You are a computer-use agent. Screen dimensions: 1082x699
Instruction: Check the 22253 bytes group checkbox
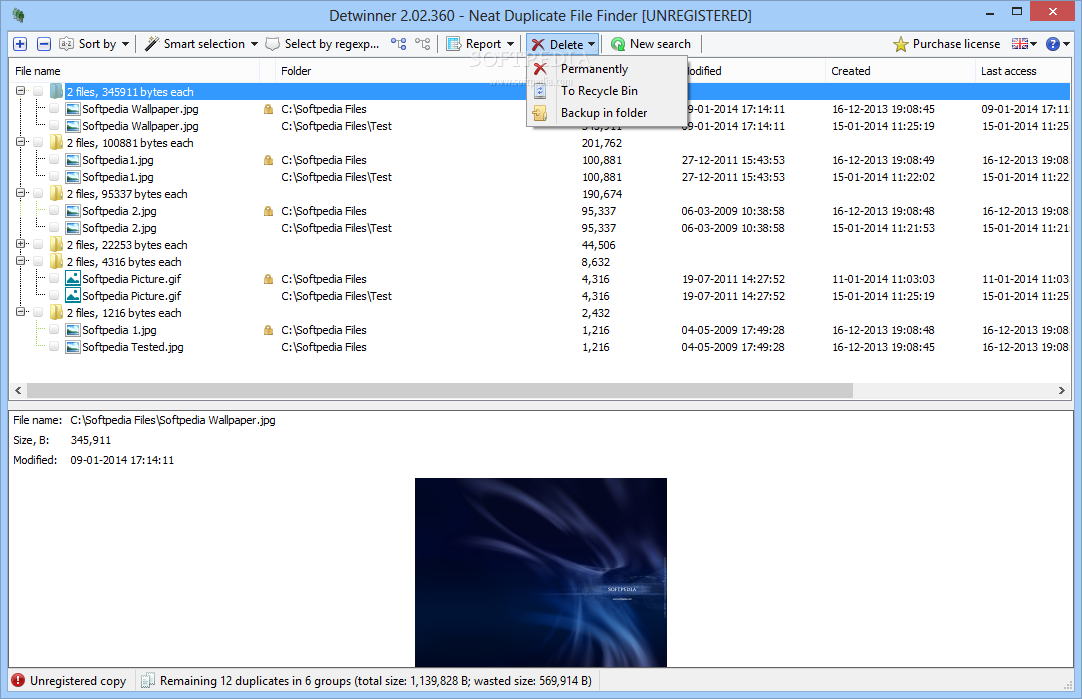(38, 245)
